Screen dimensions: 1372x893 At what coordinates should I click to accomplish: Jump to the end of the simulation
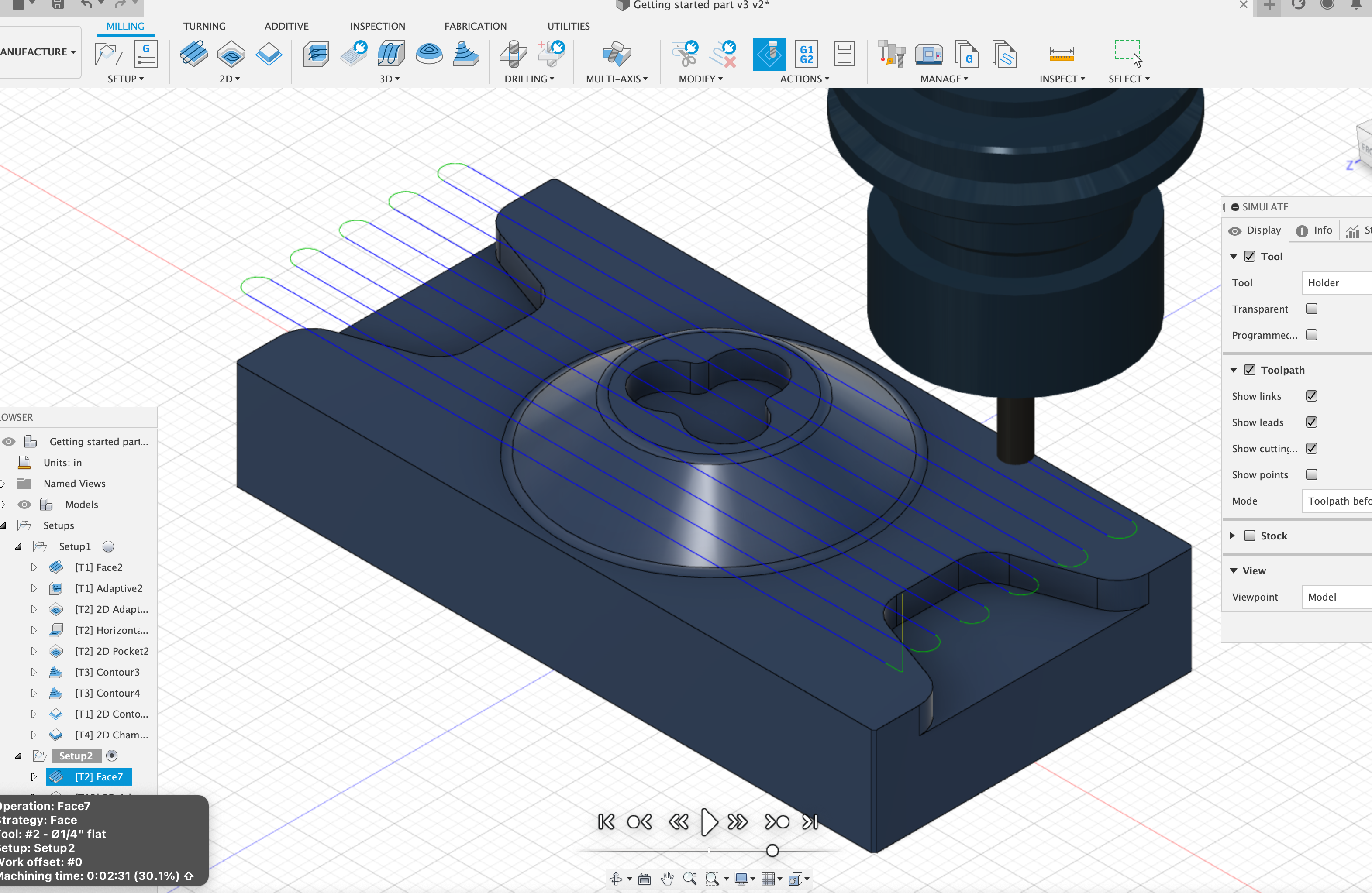810,821
